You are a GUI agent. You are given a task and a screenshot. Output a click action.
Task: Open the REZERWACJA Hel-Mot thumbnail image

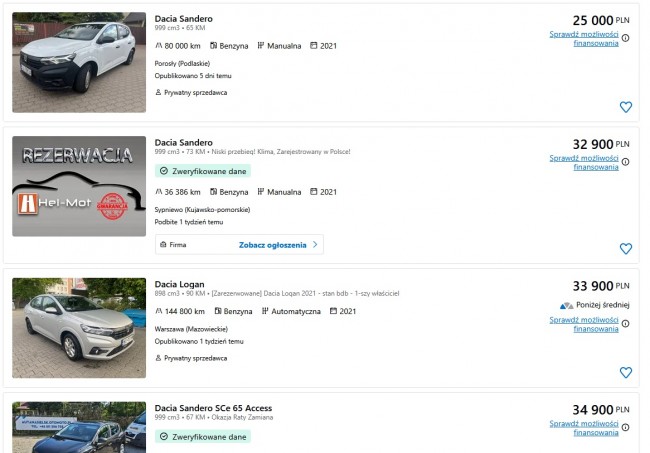click(x=79, y=186)
